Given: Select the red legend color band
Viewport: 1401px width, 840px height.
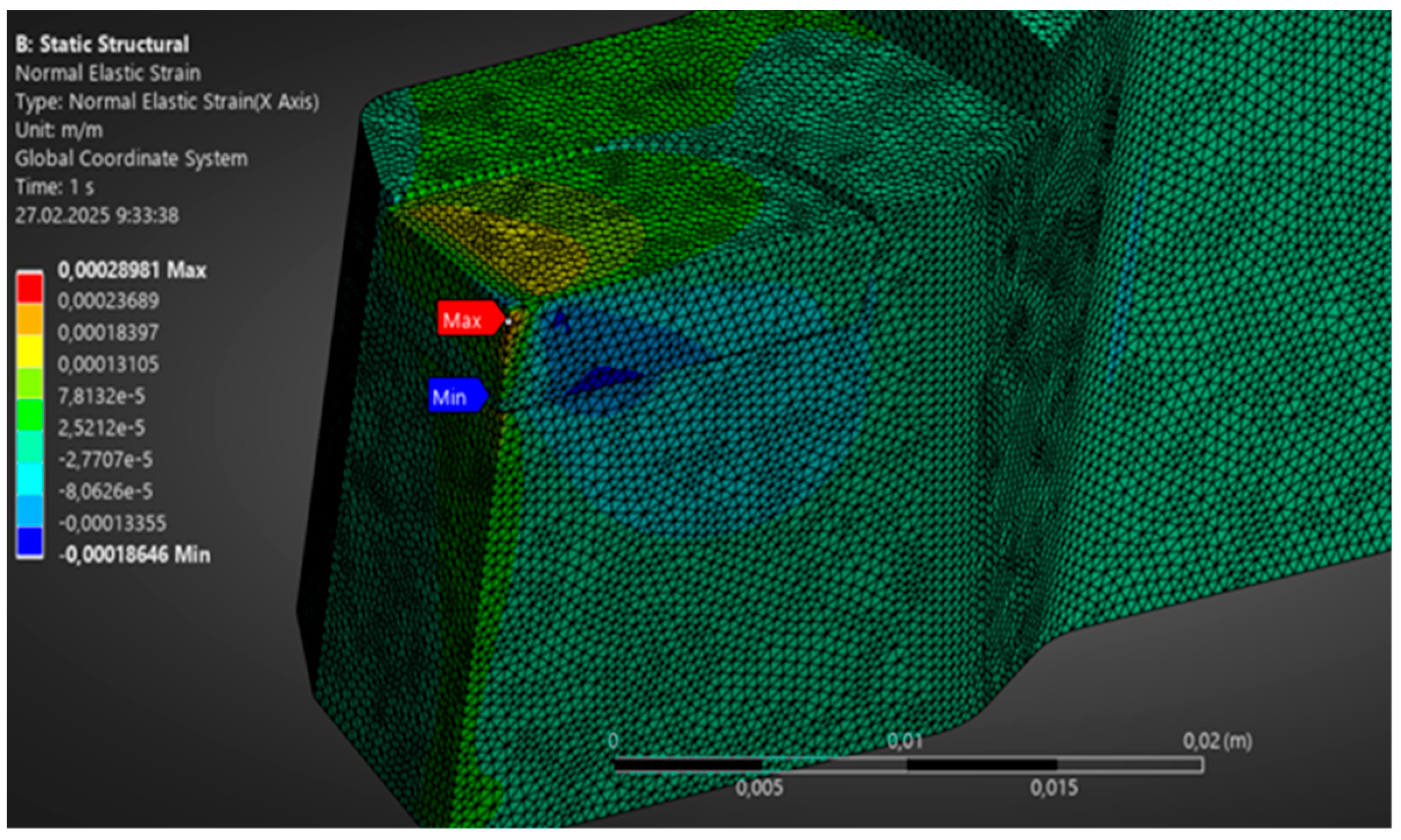Looking at the screenshot, I should click(29, 288).
